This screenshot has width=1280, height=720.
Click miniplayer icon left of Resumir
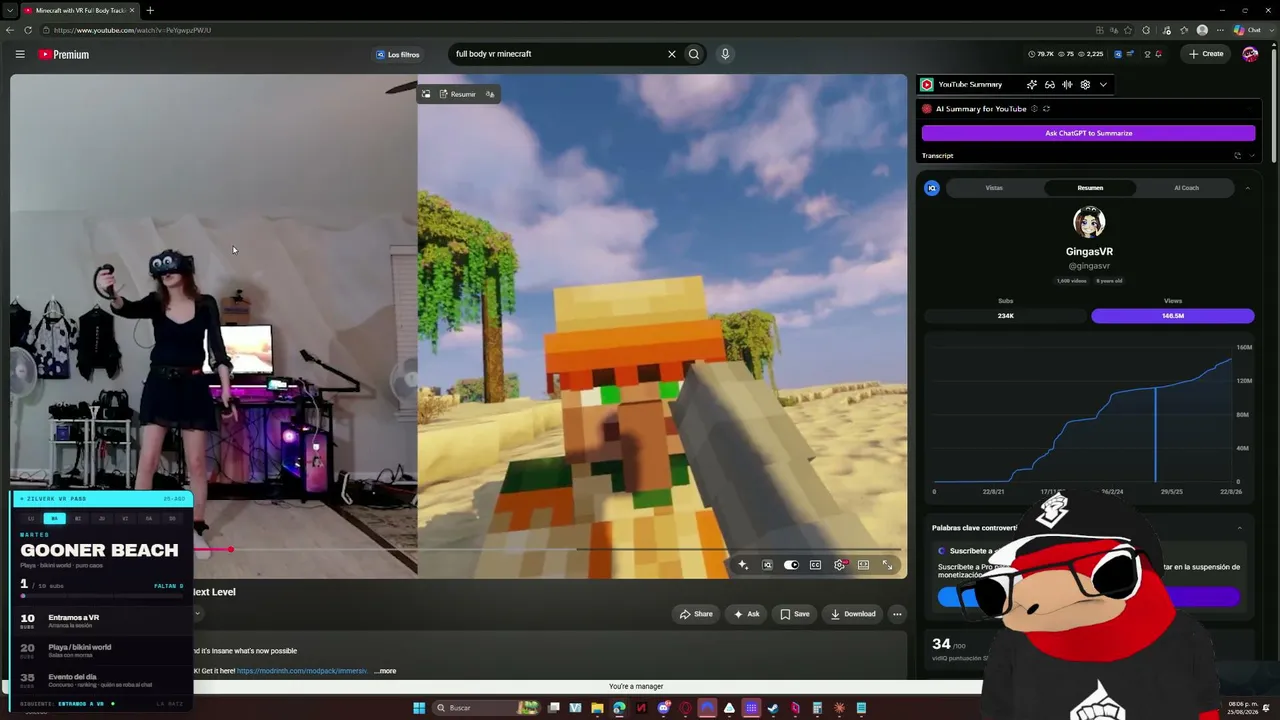point(426,94)
